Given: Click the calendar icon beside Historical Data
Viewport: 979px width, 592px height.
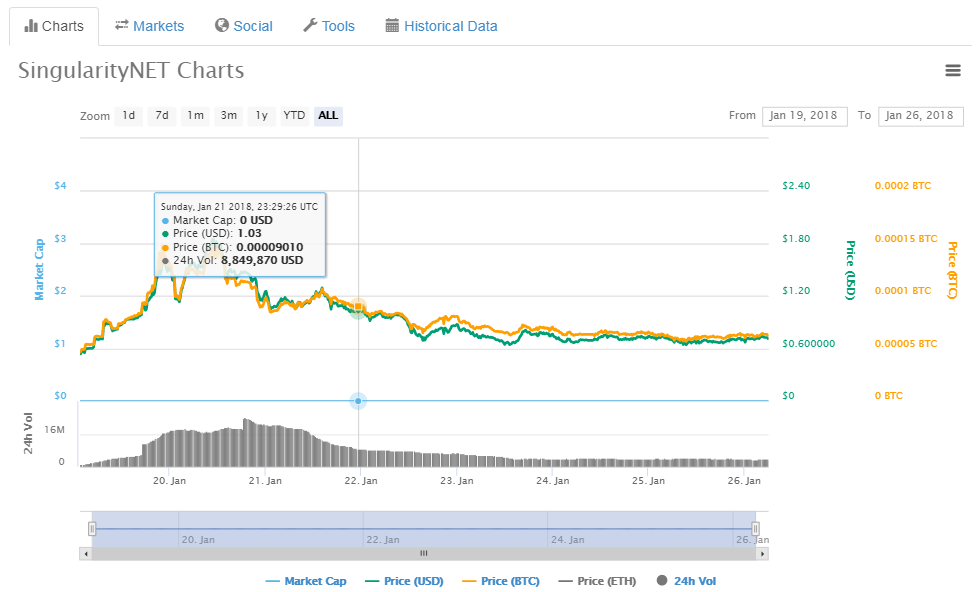Looking at the screenshot, I should click(x=392, y=26).
